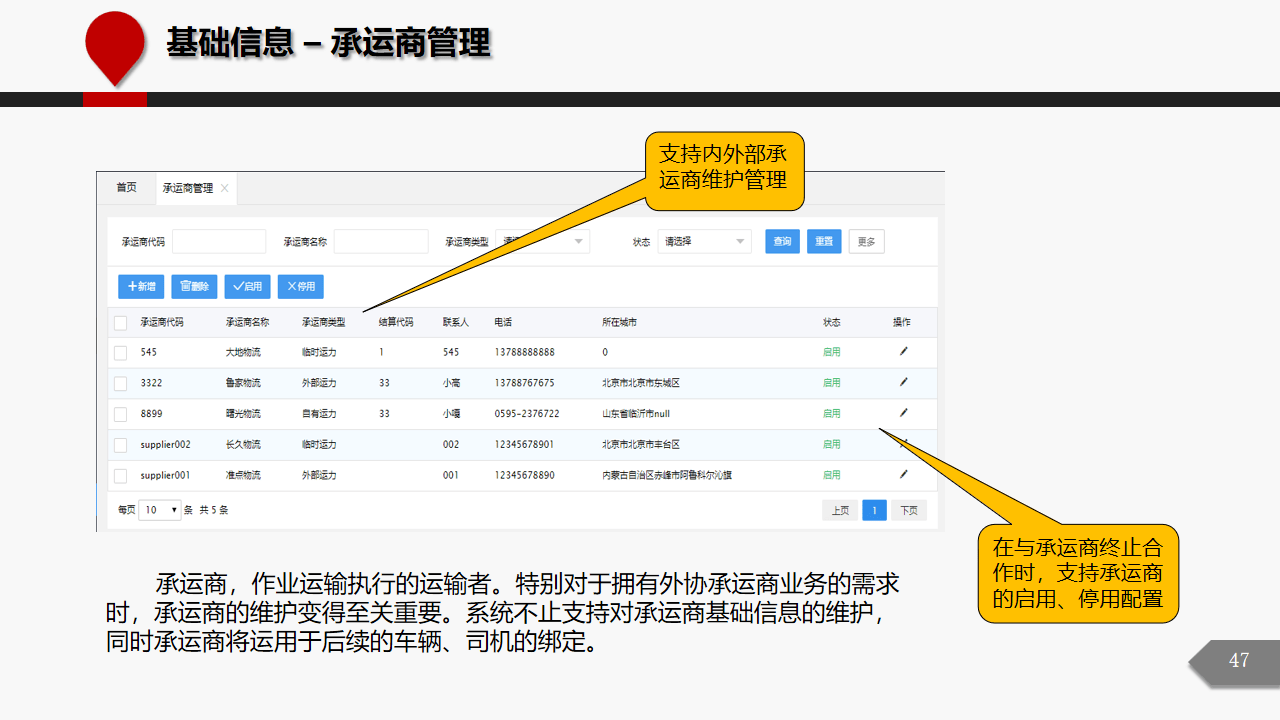Tick the checkbox for carrier 8899
Viewport: 1280px width, 720px height.
coord(120,414)
